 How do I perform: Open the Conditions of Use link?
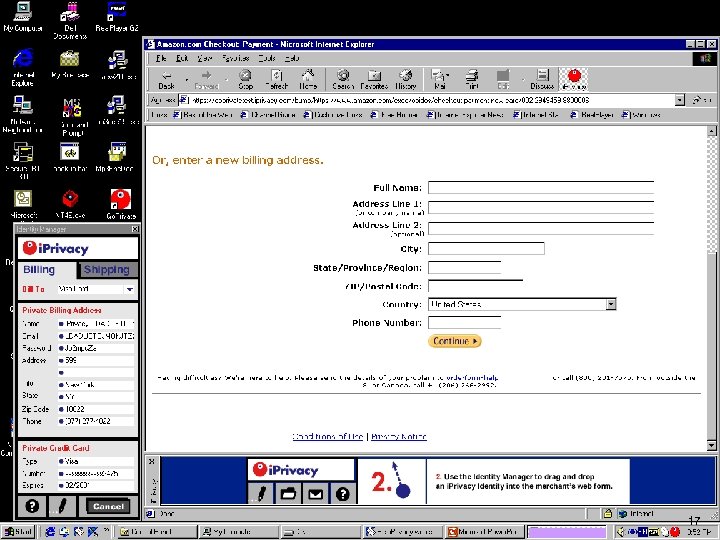pos(329,437)
